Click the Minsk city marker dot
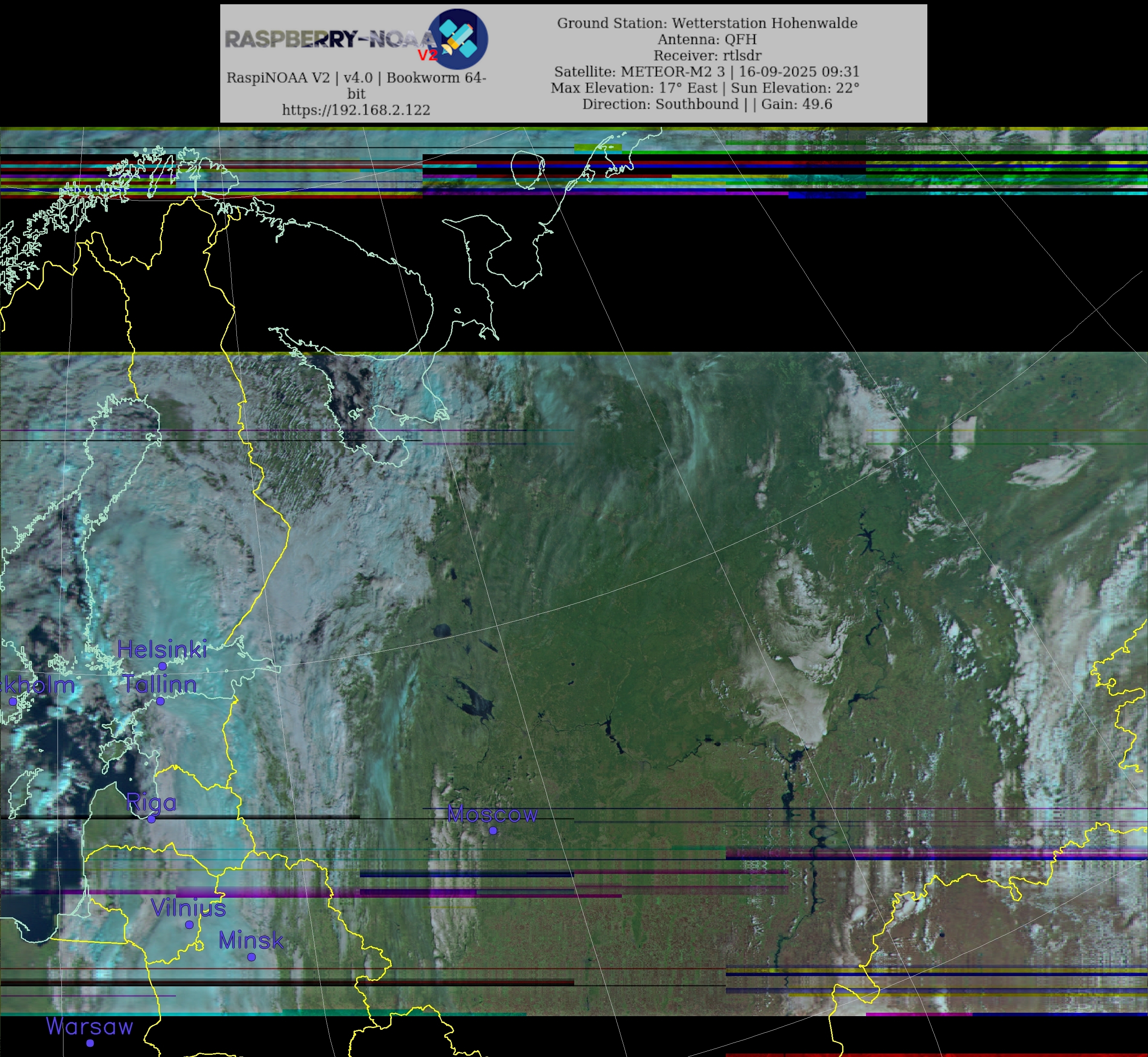 251,957
